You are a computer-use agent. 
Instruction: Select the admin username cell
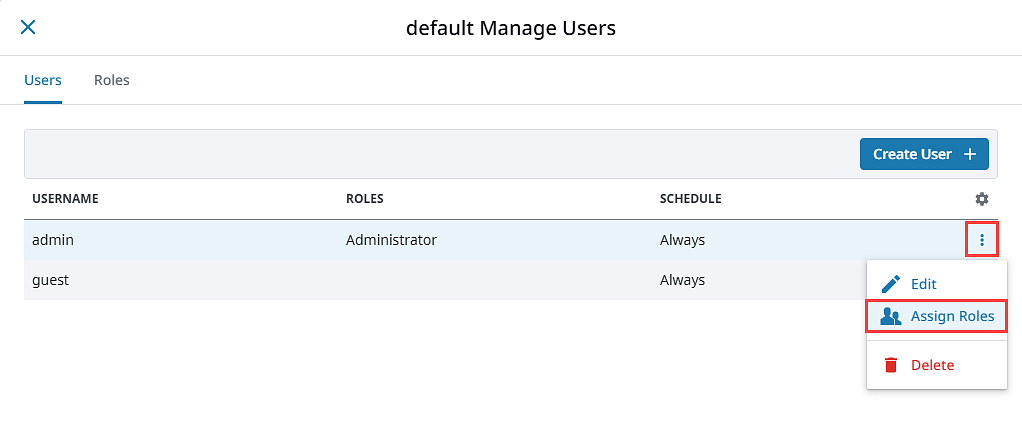pos(53,240)
